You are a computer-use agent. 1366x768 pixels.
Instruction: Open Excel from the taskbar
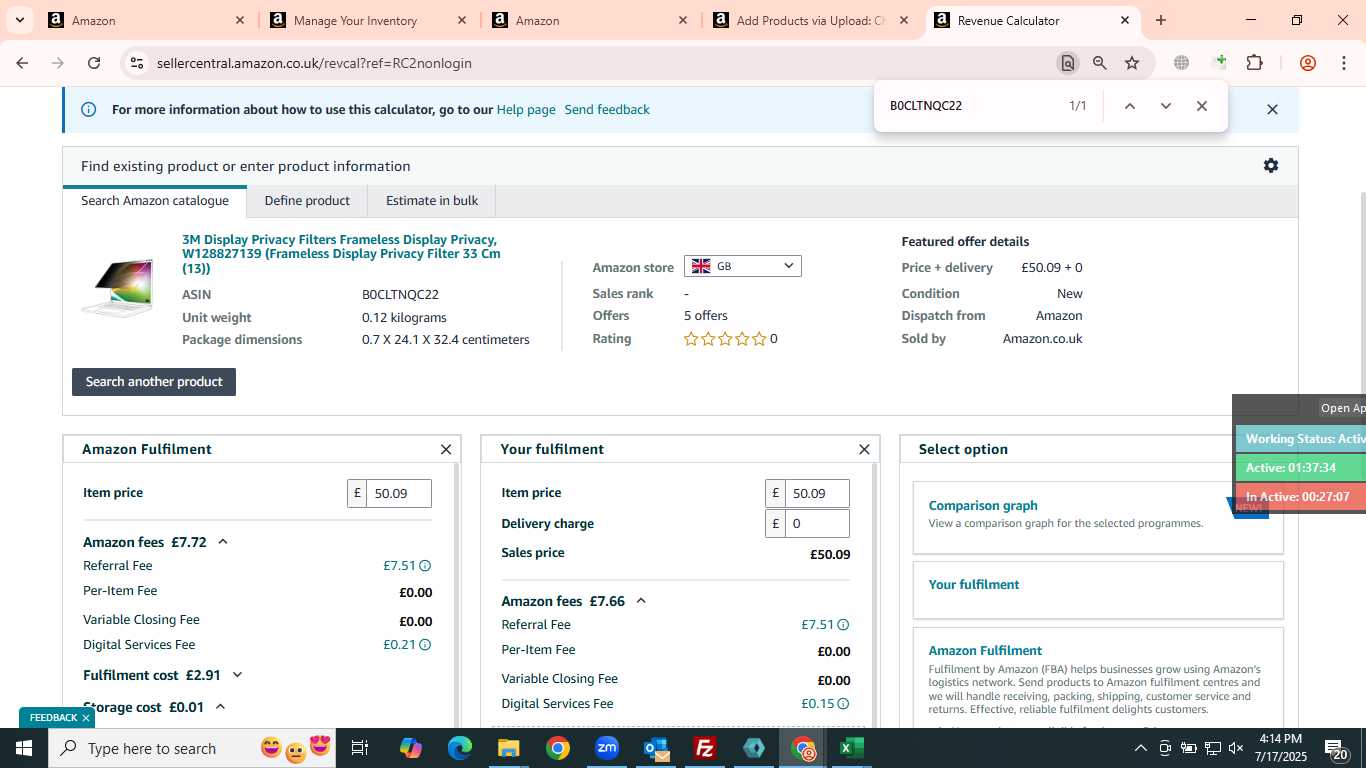click(852, 748)
